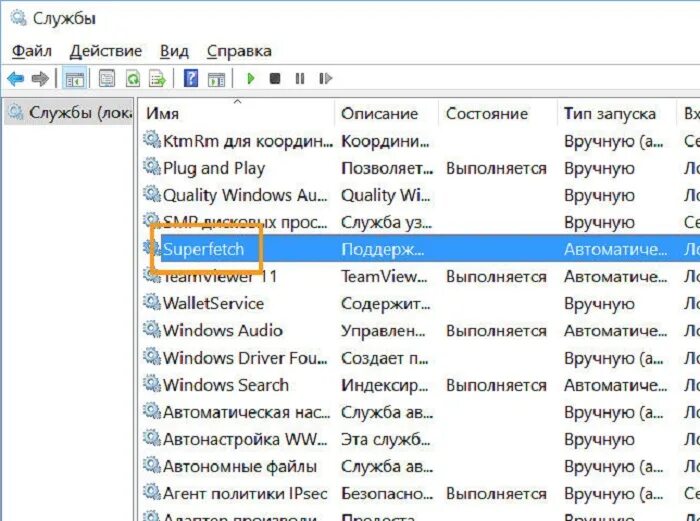The height and width of the screenshot is (521, 700).
Task: Click the gear icon beside Автономные файлы
Action: tap(152, 465)
